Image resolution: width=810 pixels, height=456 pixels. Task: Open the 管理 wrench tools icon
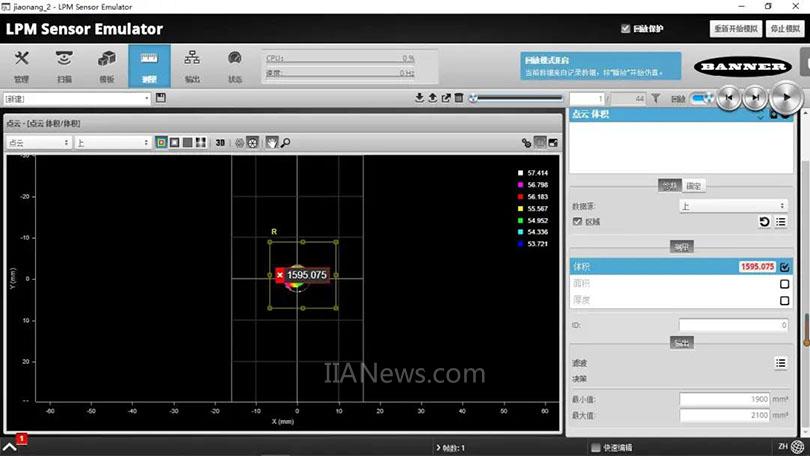coord(21,64)
